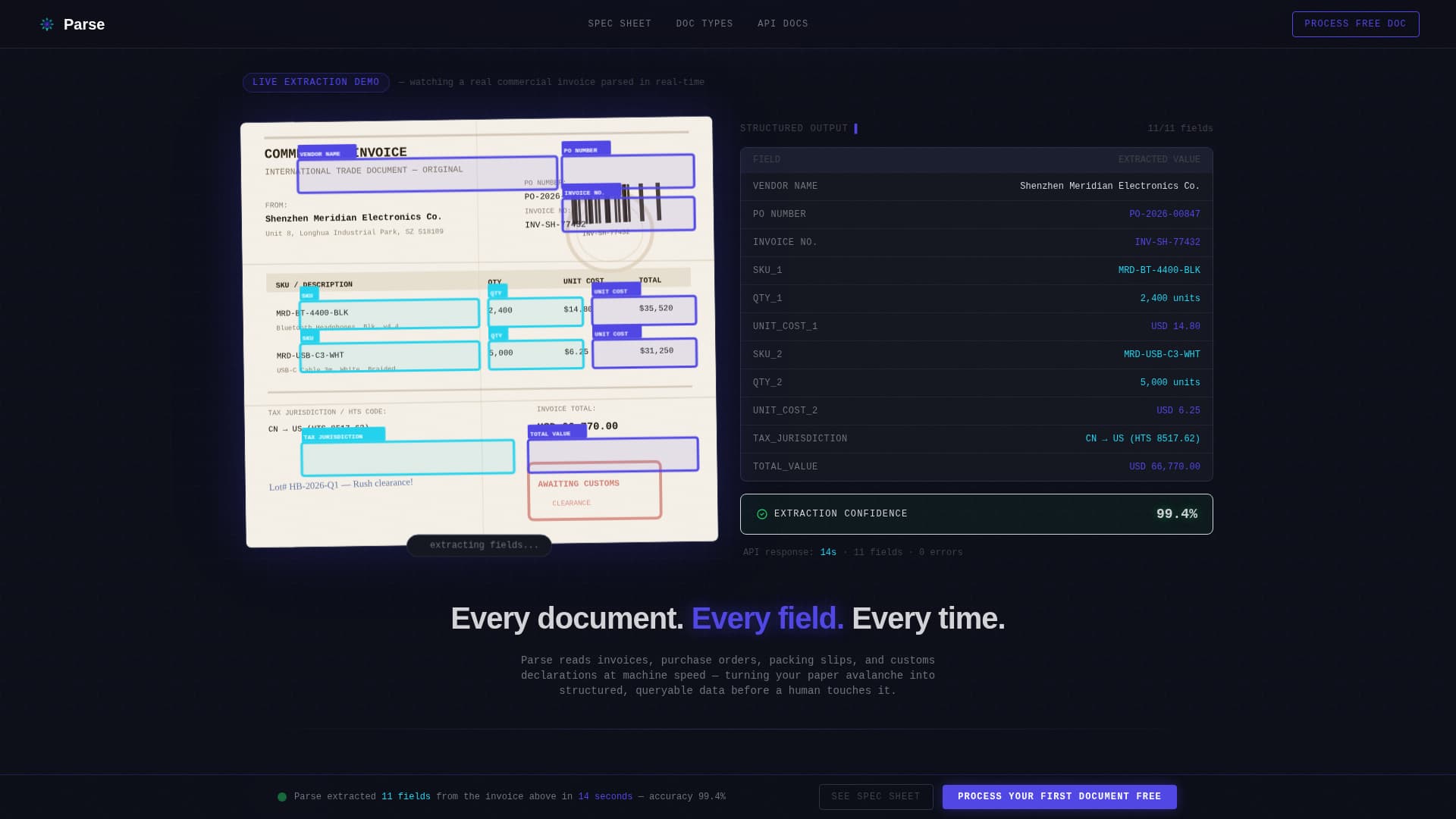The height and width of the screenshot is (819, 1456).
Task: Click the TOTAL VALUE tag on invoice
Action: (x=557, y=433)
